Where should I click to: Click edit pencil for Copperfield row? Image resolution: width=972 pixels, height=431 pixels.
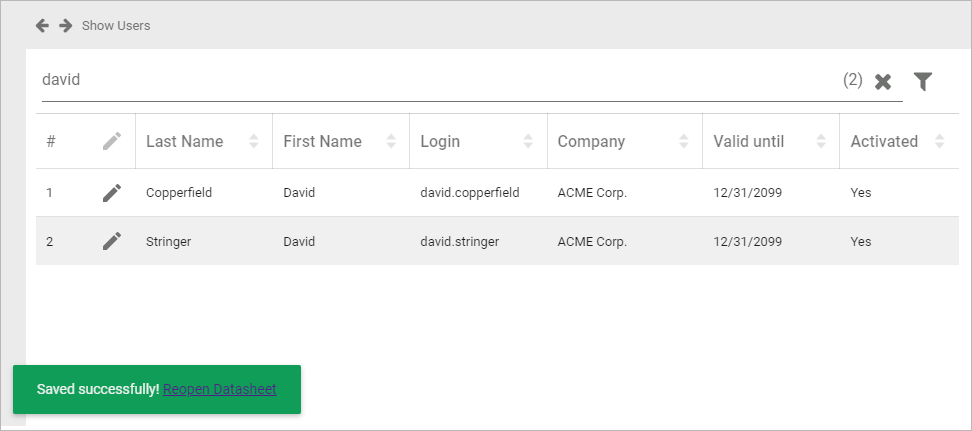pyautogui.click(x=112, y=193)
